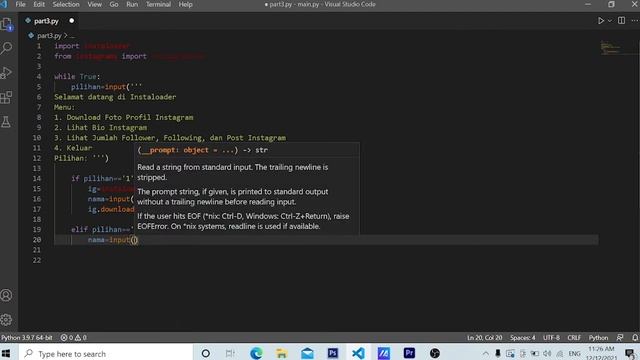Open the editor More Actions ellipsis
The width and height of the screenshot is (640, 360).
click(x=634, y=20)
